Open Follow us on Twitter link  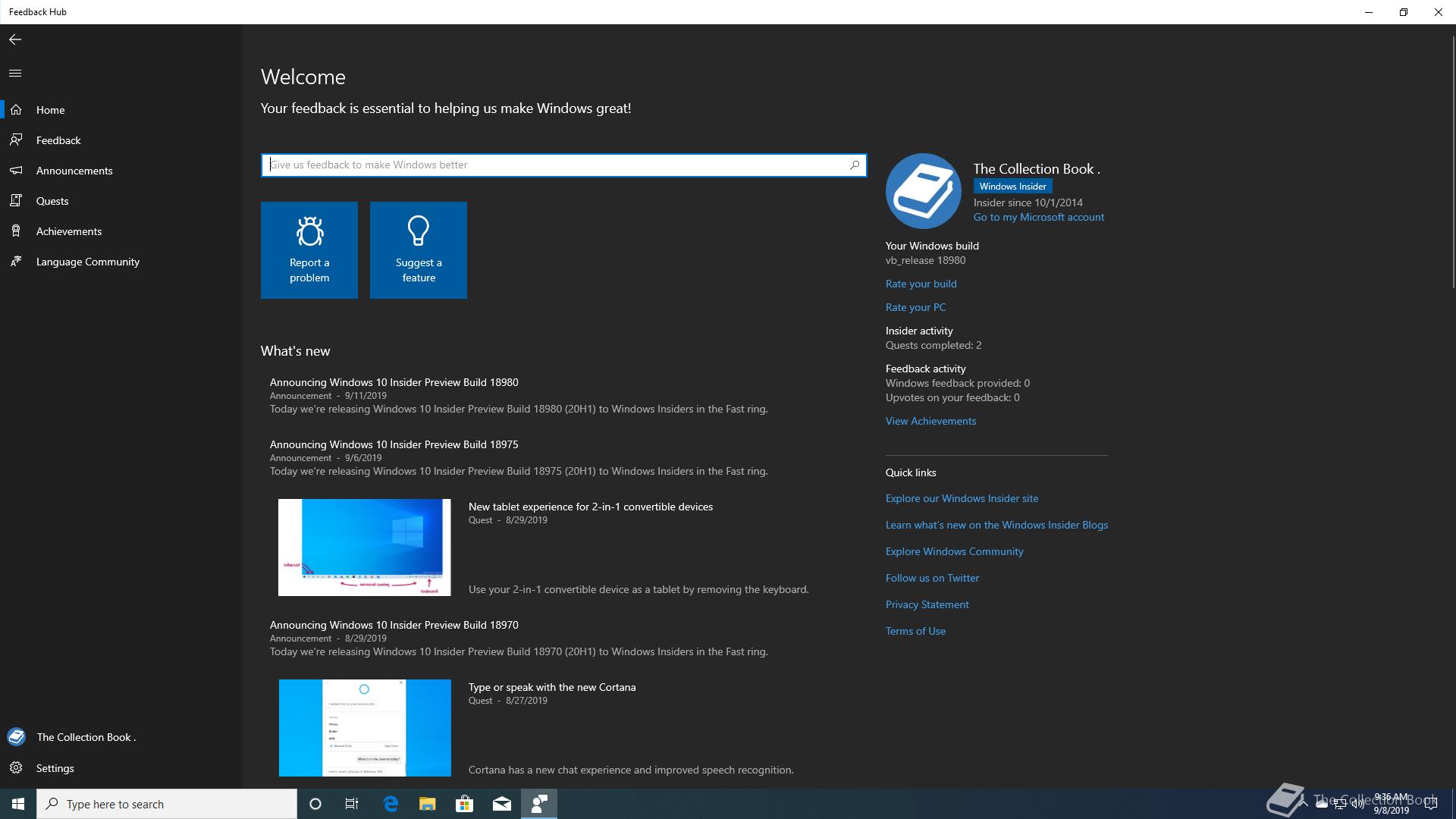click(932, 578)
